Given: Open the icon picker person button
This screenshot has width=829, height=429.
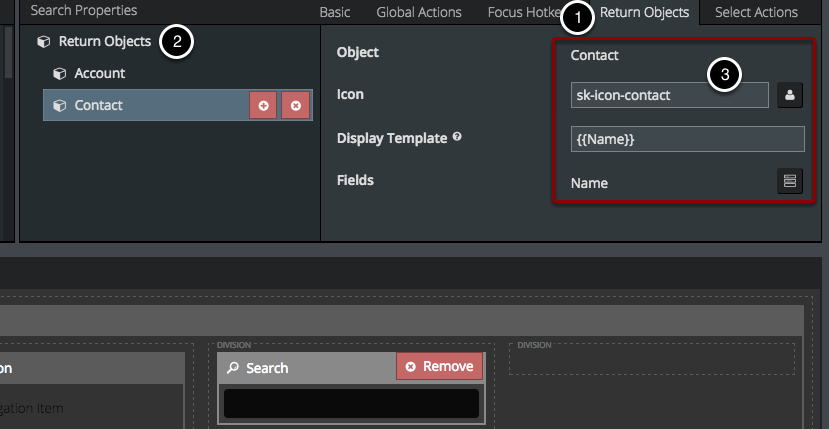Looking at the screenshot, I should coord(790,95).
